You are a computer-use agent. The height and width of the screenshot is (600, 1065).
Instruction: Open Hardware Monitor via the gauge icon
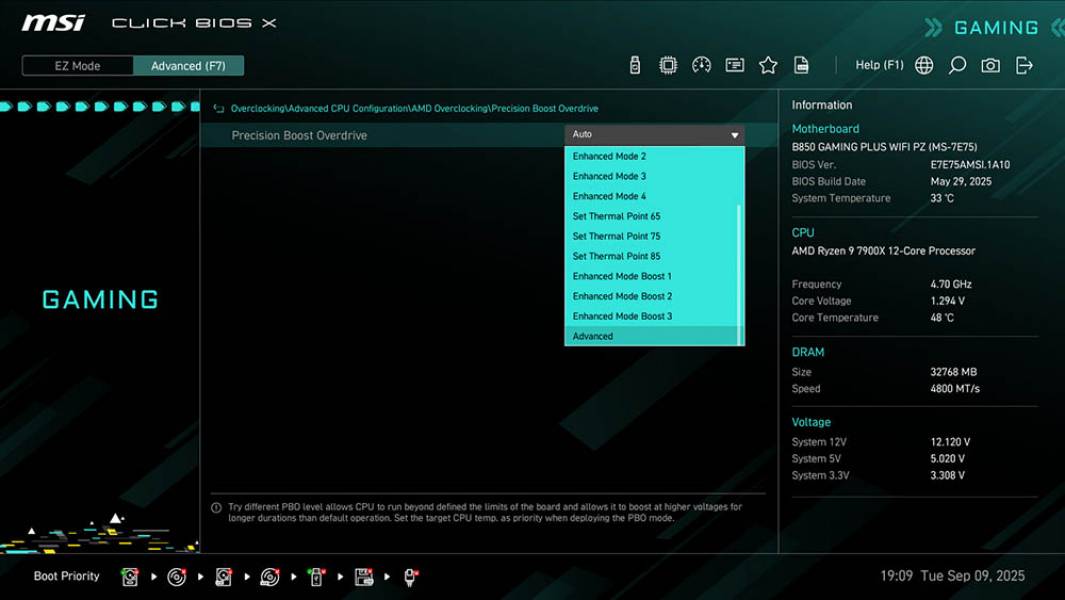(702, 63)
